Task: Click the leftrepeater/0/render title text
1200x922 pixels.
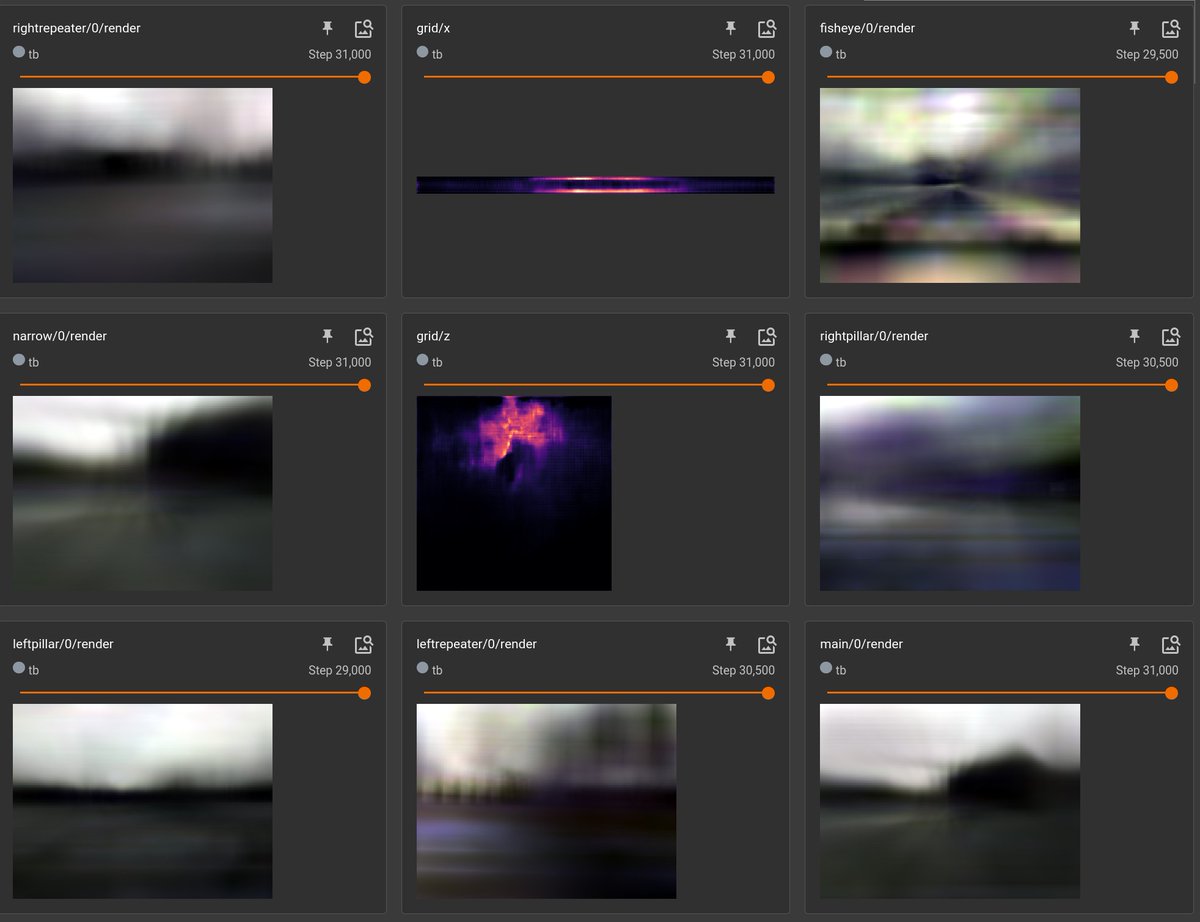Action: (476, 644)
